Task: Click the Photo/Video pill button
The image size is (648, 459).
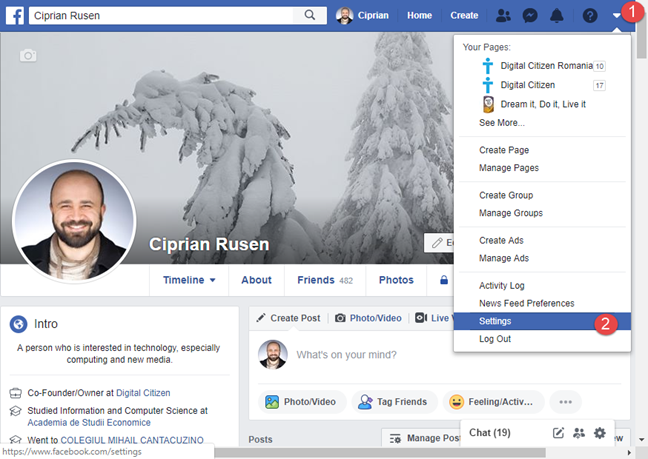Action: point(302,402)
